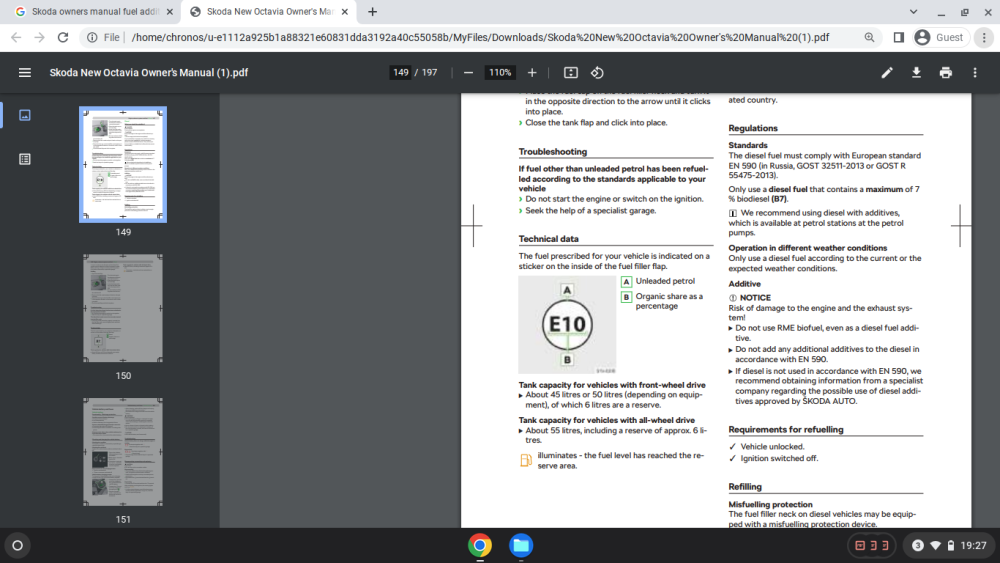Click the Standards subheading

(748, 145)
